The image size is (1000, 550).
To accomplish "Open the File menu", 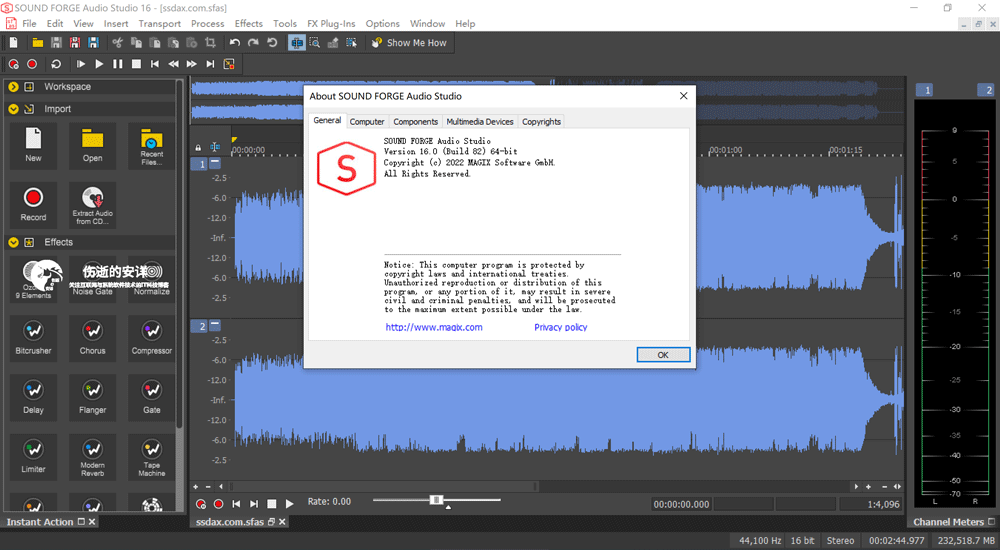I will click(29, 24).
